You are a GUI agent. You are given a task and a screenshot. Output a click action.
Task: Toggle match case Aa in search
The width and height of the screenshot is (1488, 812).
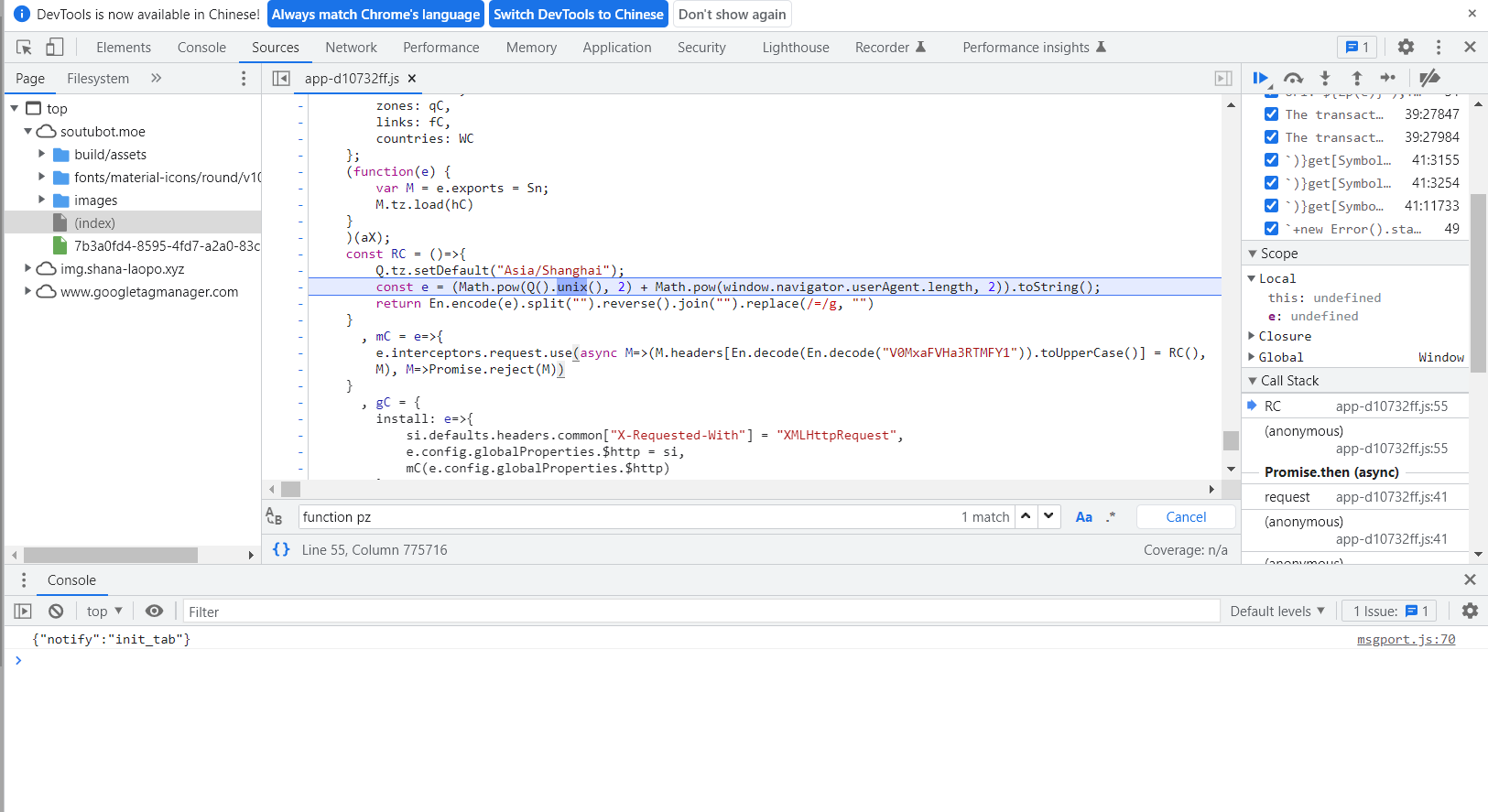[x=1084, y=517]
